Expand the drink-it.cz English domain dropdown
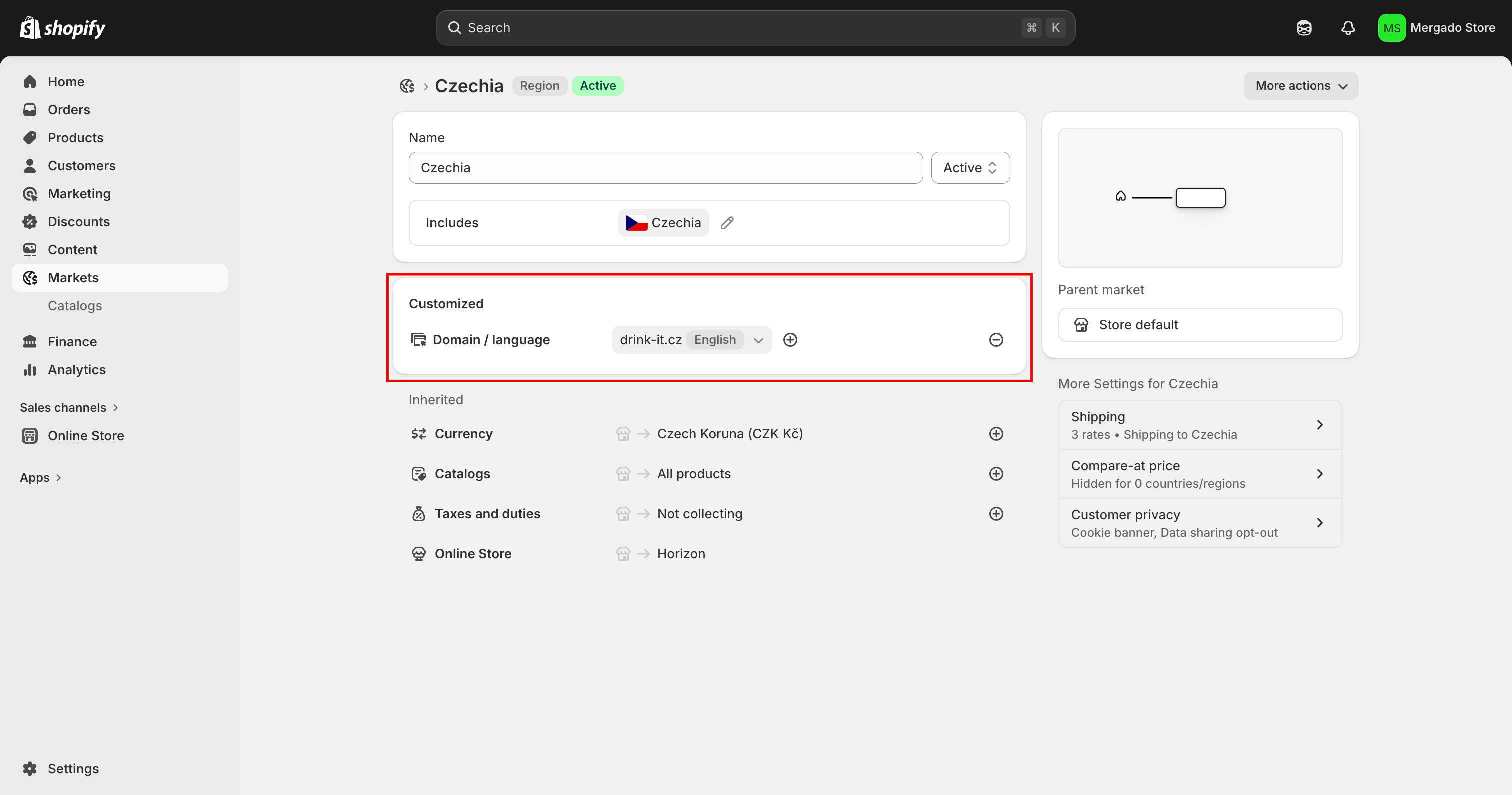Image resolution: width=1512 pixels, height=795 pixels. (758, 340)
